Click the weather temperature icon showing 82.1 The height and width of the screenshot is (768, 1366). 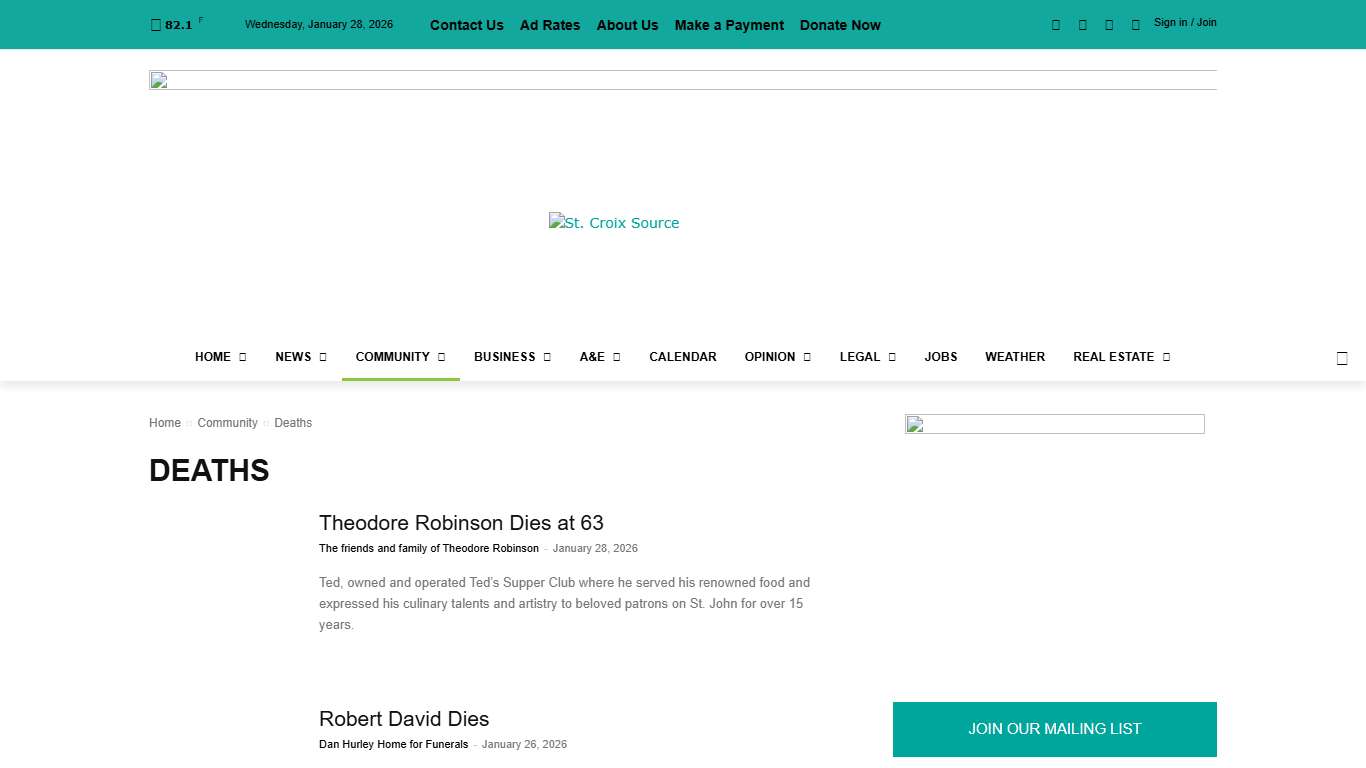[156, 25]
